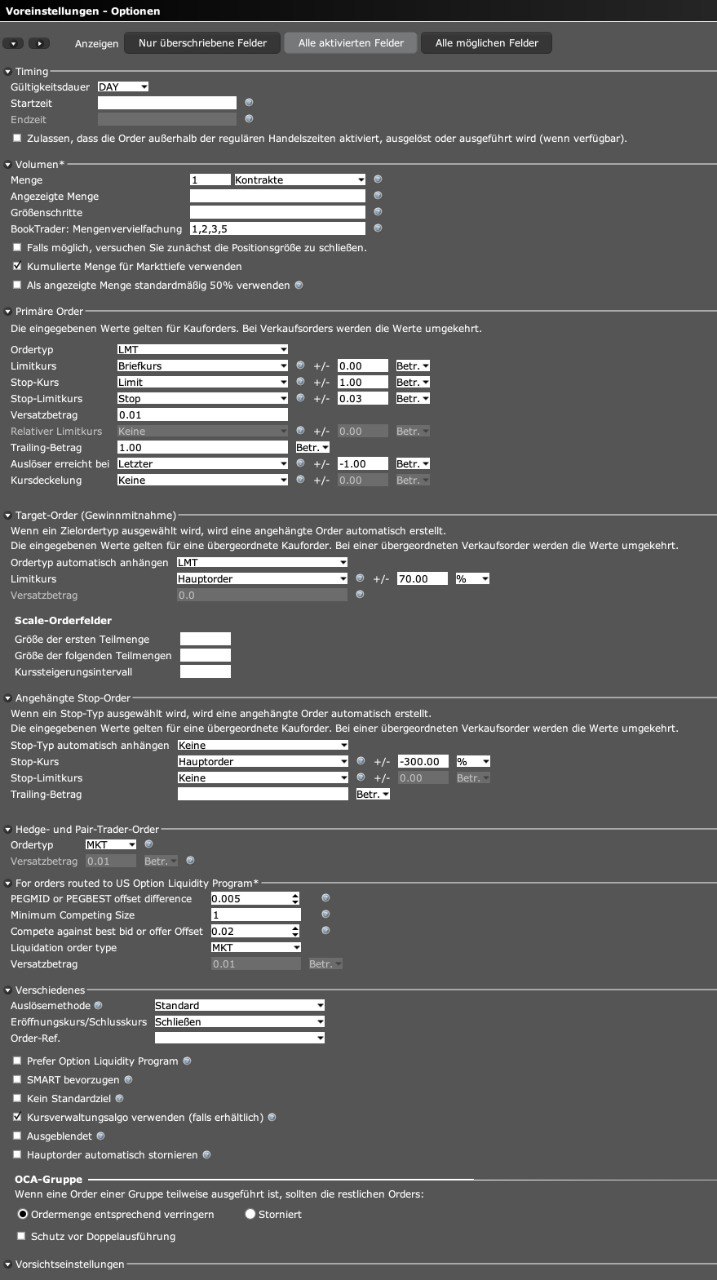
Task: Open the Ordertyp LMT dropdown in Primäre Order
Action: point(202,350)
